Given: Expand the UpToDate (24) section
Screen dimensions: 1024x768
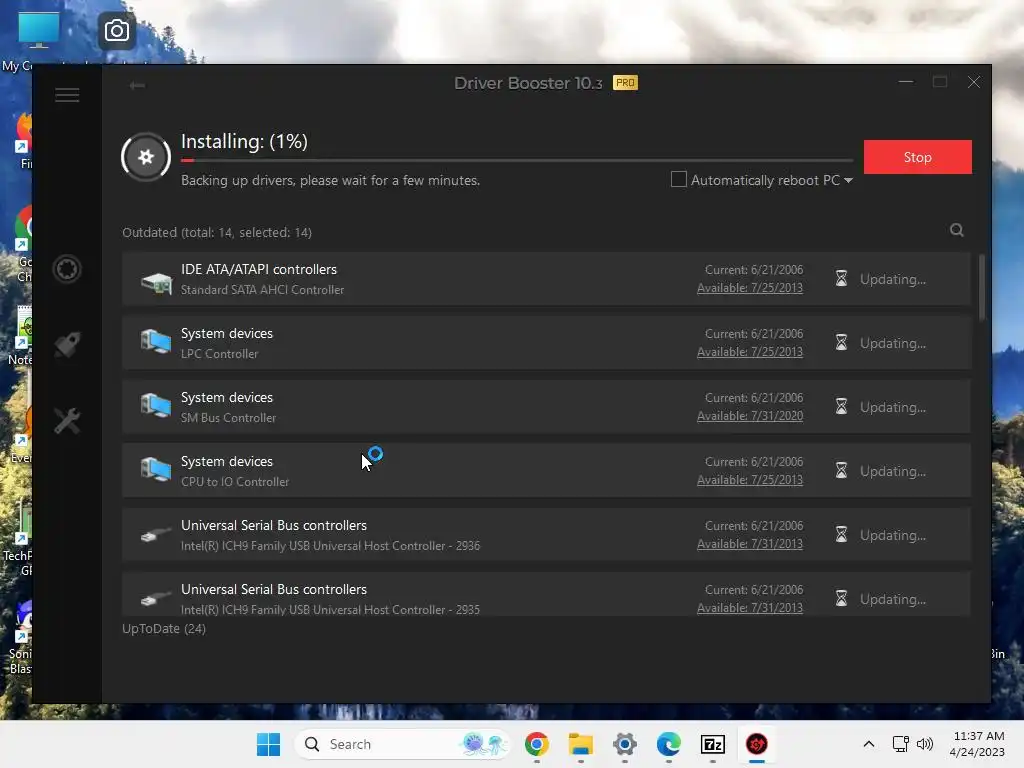Looking at the screenshot, I should click(164, 628).
